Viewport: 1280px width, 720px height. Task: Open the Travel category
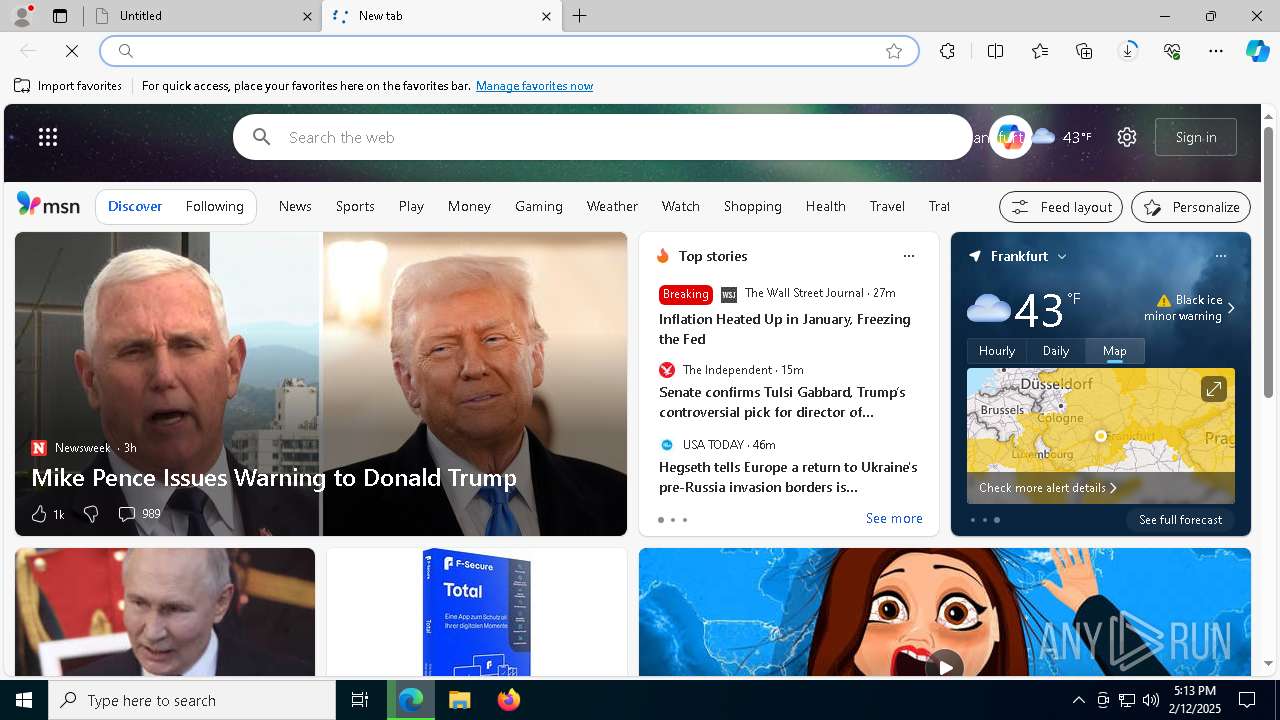pyautogui.click(x=887, y=207)
